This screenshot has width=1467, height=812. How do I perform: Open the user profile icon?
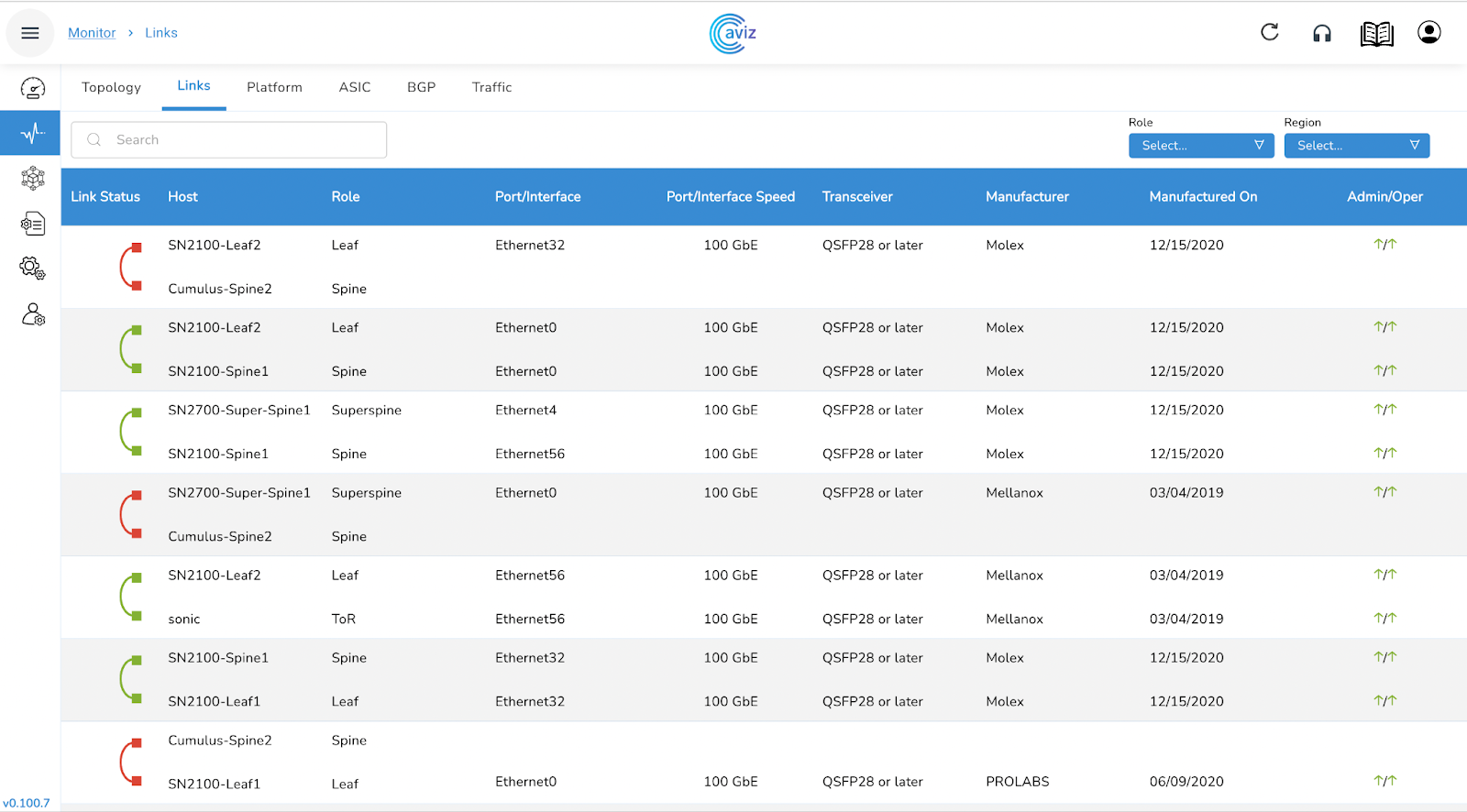click(1428, 33)
